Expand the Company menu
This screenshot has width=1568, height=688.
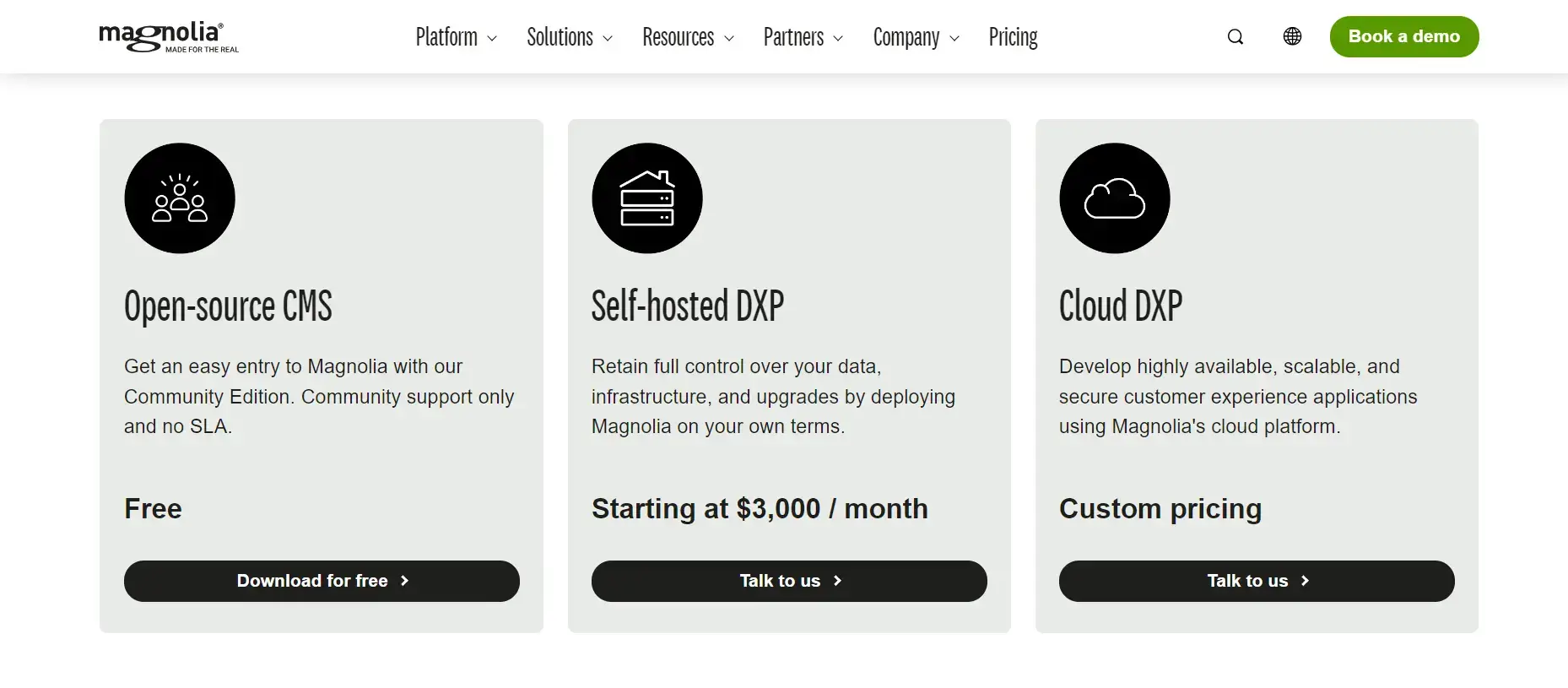pyautogui.click(x=916, y=37)
